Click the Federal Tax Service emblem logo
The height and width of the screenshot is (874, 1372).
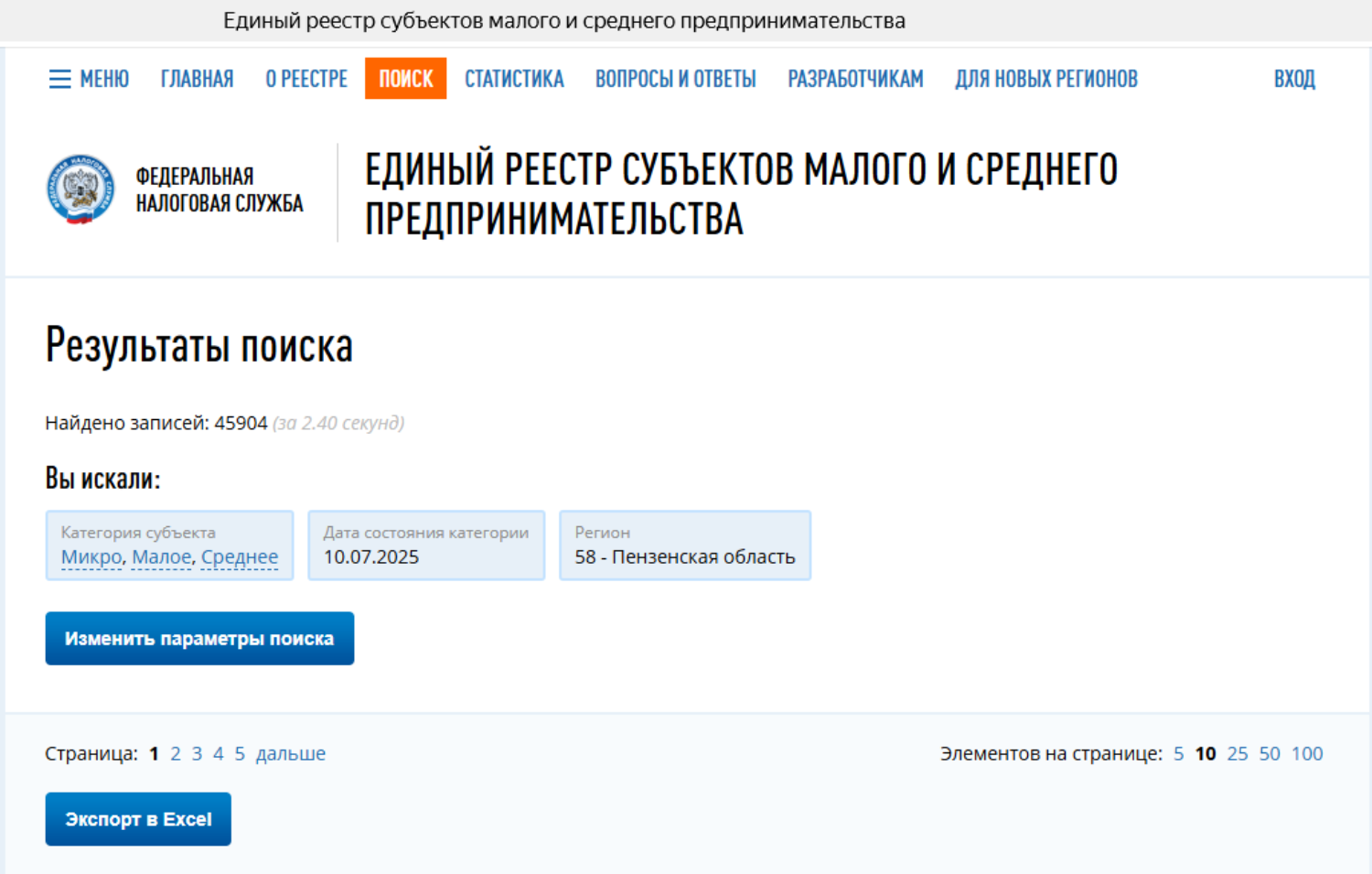pyautogui.click(x=80, y=189)
